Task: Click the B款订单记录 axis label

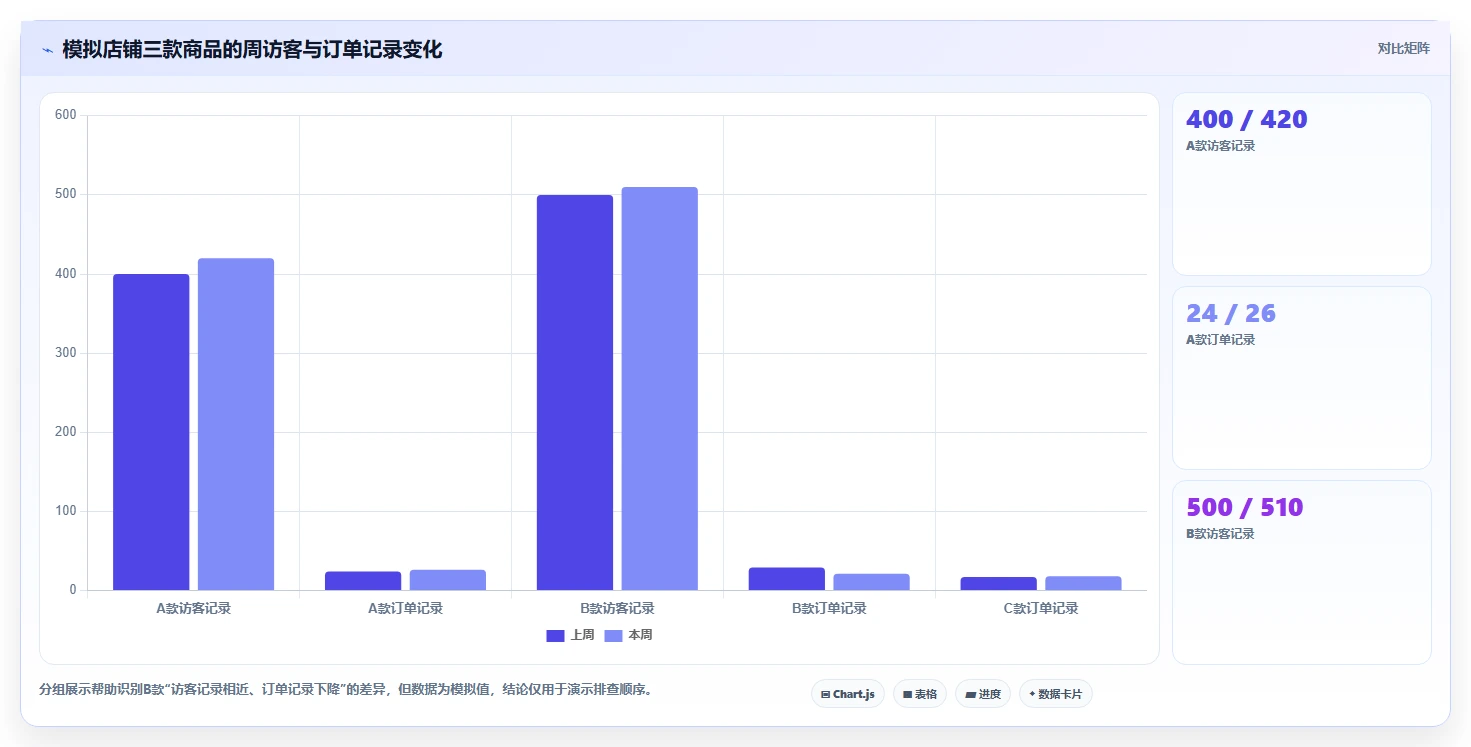Action: 830,608
